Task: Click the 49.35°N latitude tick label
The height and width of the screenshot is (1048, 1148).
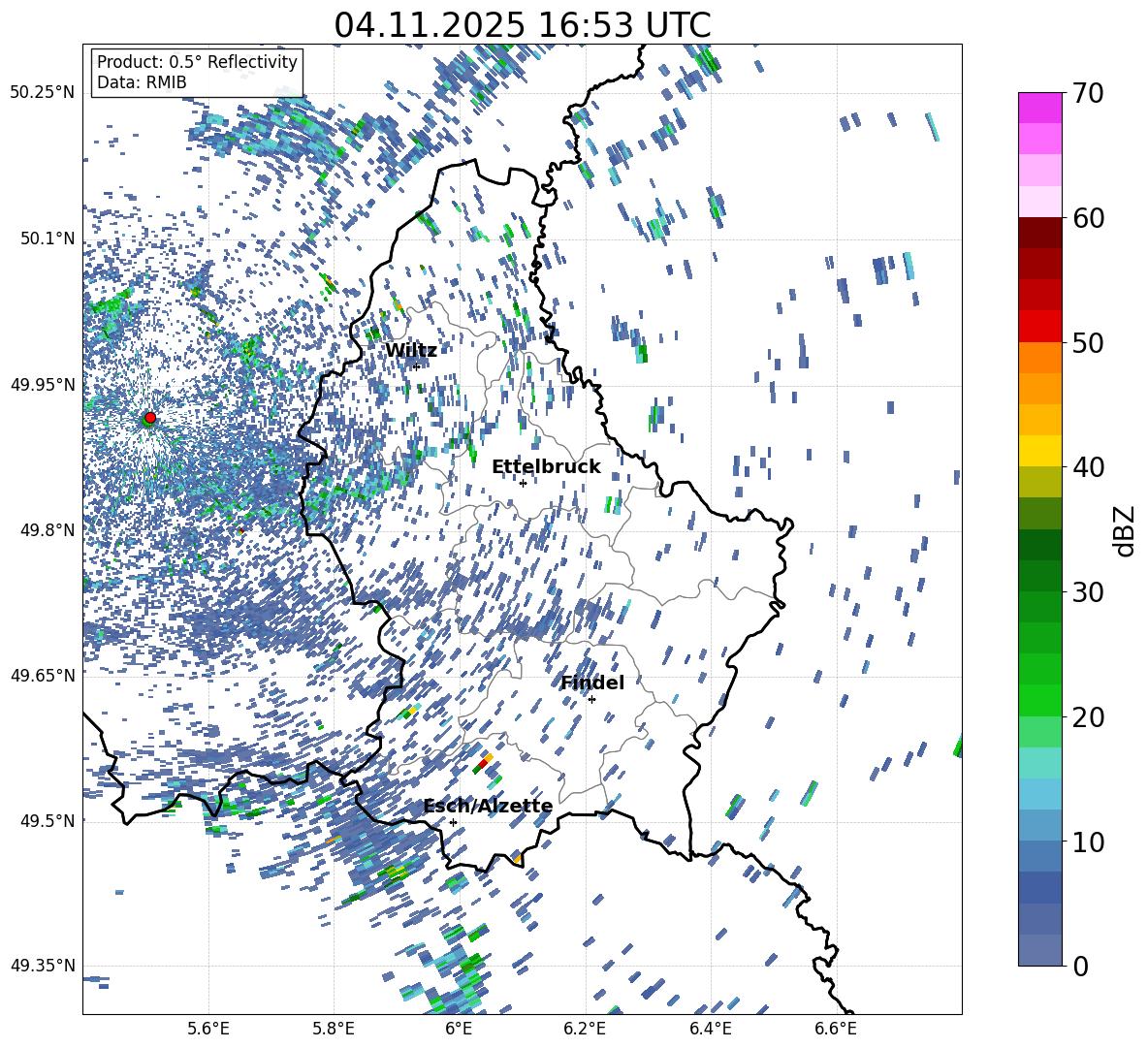Action: [x=42, y=966]
